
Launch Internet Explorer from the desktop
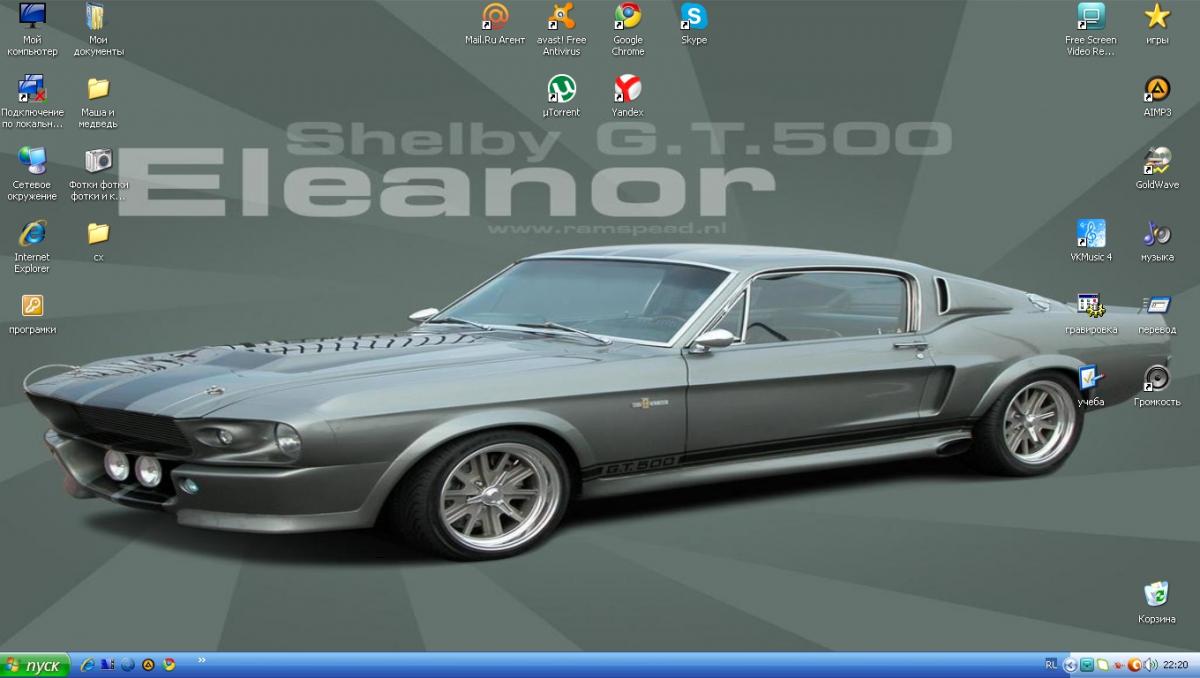pos(32,233)
